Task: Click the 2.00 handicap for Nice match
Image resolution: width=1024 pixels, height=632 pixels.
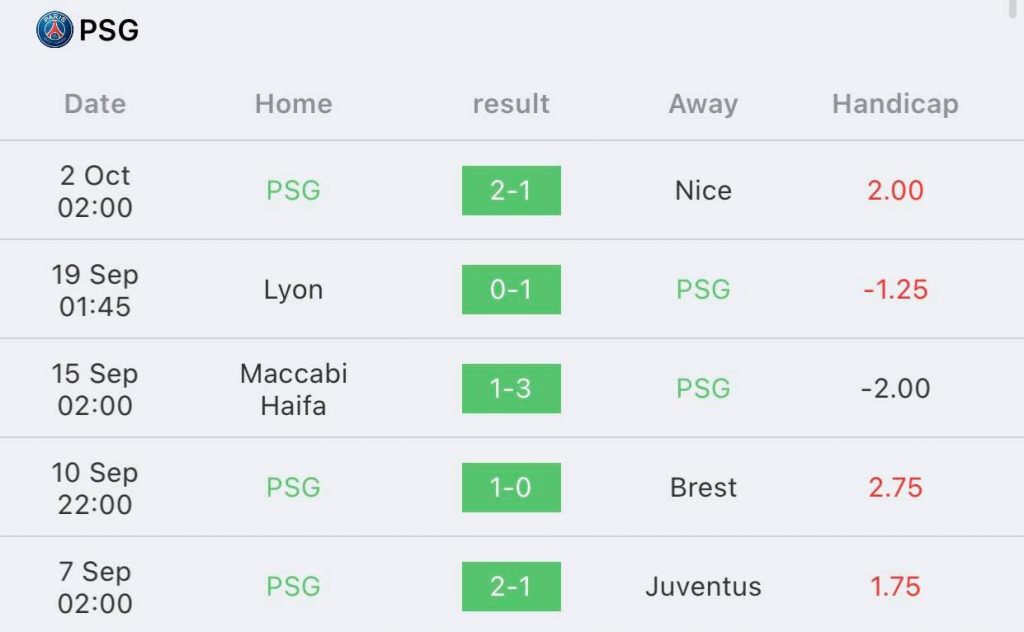Action: (x=895, y=191)
